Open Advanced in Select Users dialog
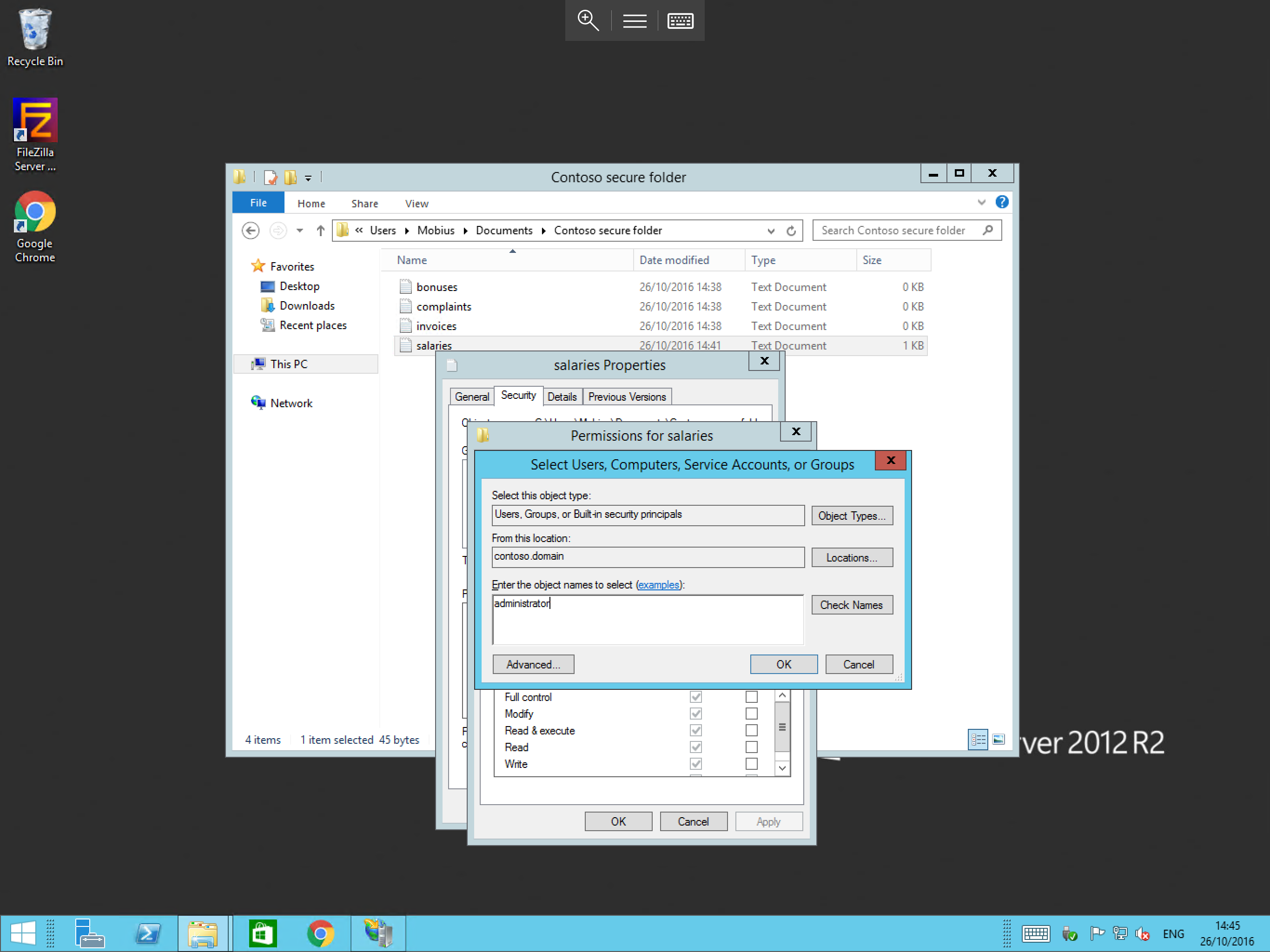This screenshot has height=952, width=1270. pyautogui.click(x=533, y=664)
